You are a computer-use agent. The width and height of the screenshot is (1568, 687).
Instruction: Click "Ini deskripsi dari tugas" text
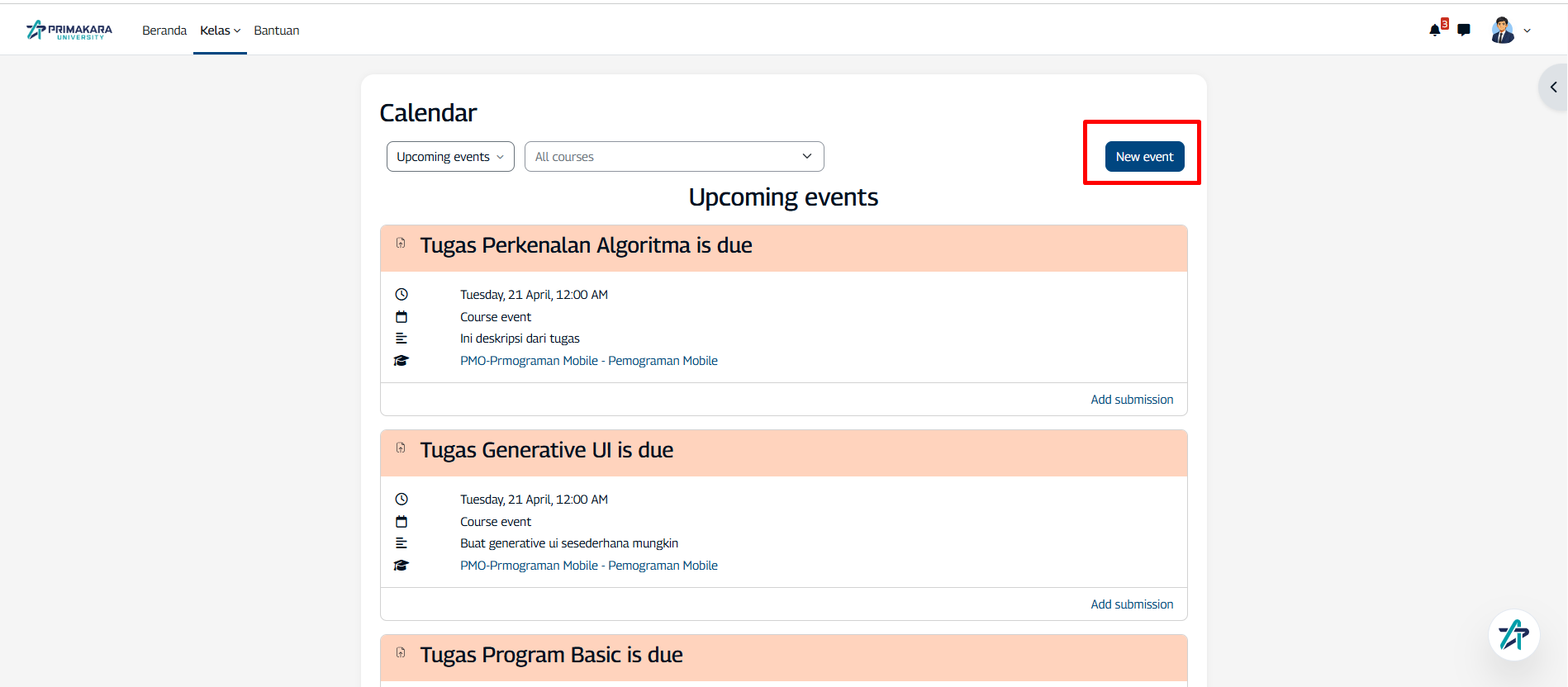click(x=520, y=339)
